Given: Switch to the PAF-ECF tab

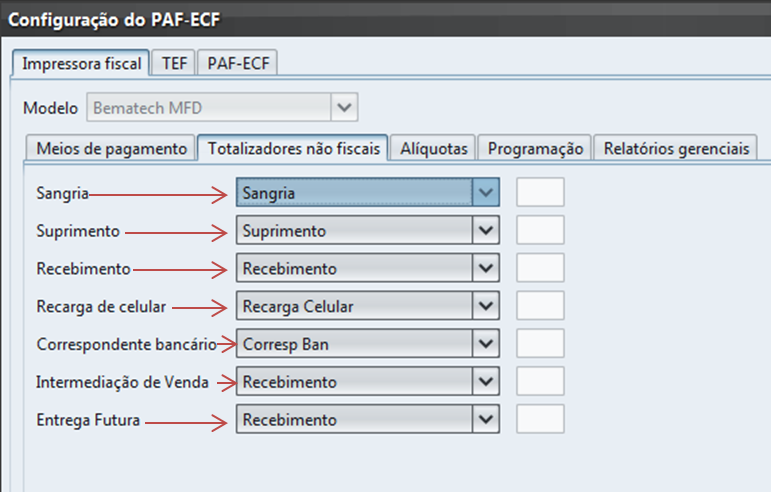Looking at the screenshot, I should tap(238, 62).
